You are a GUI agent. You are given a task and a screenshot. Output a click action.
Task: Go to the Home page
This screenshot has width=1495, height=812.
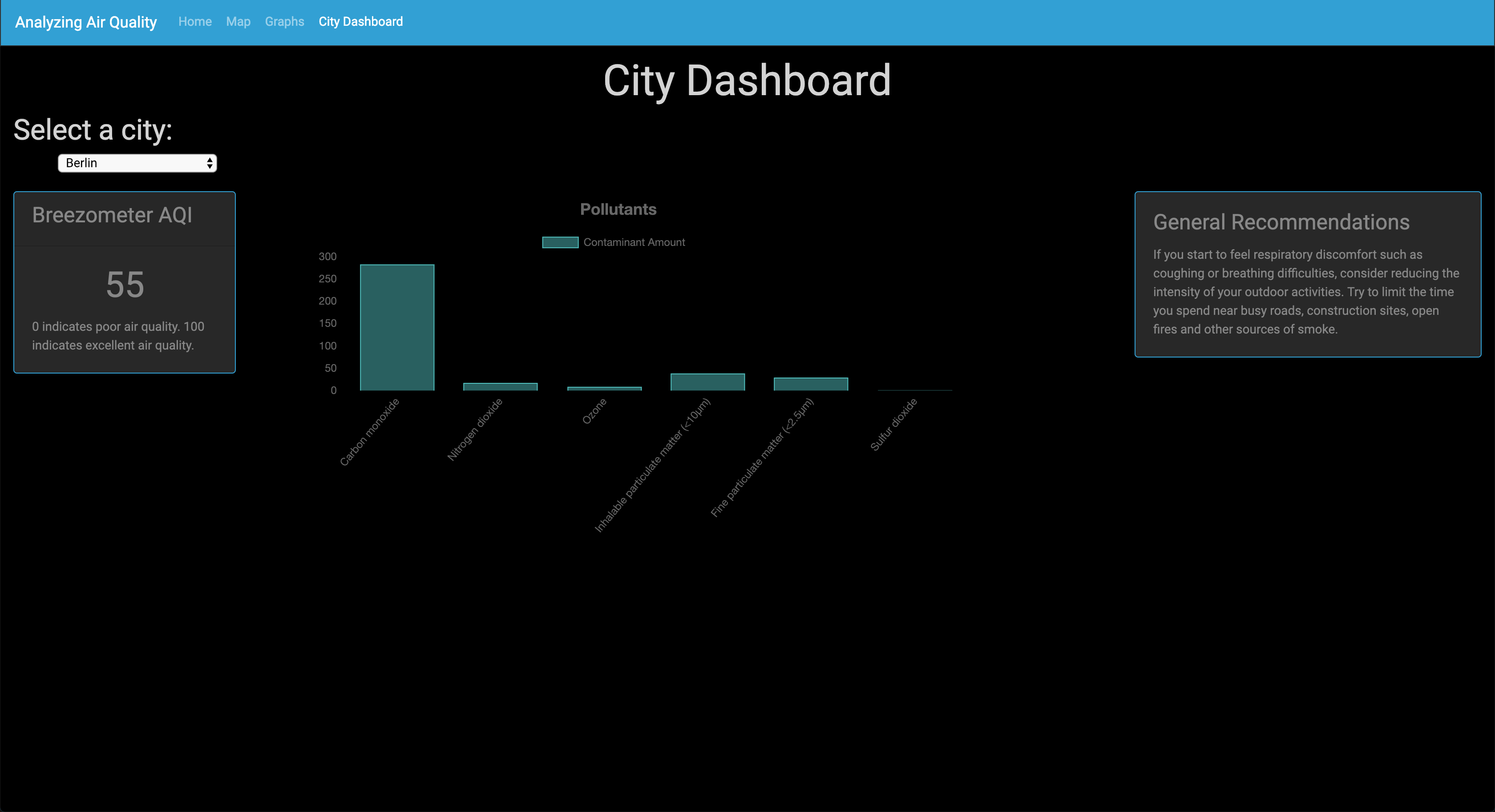pyautogui.click(x=195, y=21)
